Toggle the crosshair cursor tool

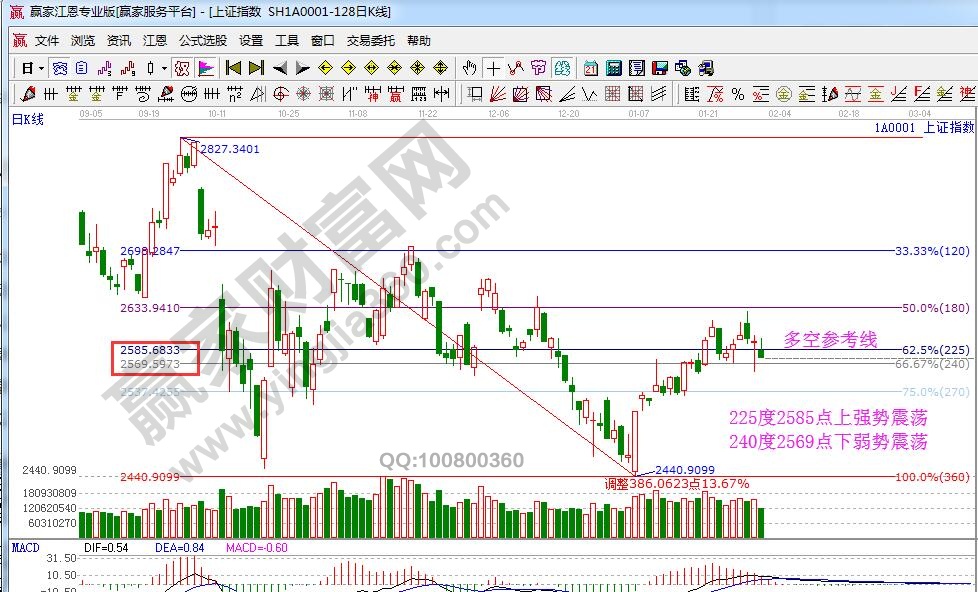click(493, 68)
